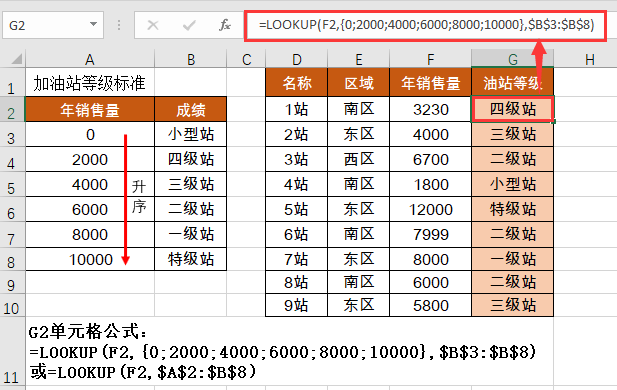Click the 小型站 cell in column B
Image resolution: width=617 pixels, height=390 pixels.
point(190,135)
